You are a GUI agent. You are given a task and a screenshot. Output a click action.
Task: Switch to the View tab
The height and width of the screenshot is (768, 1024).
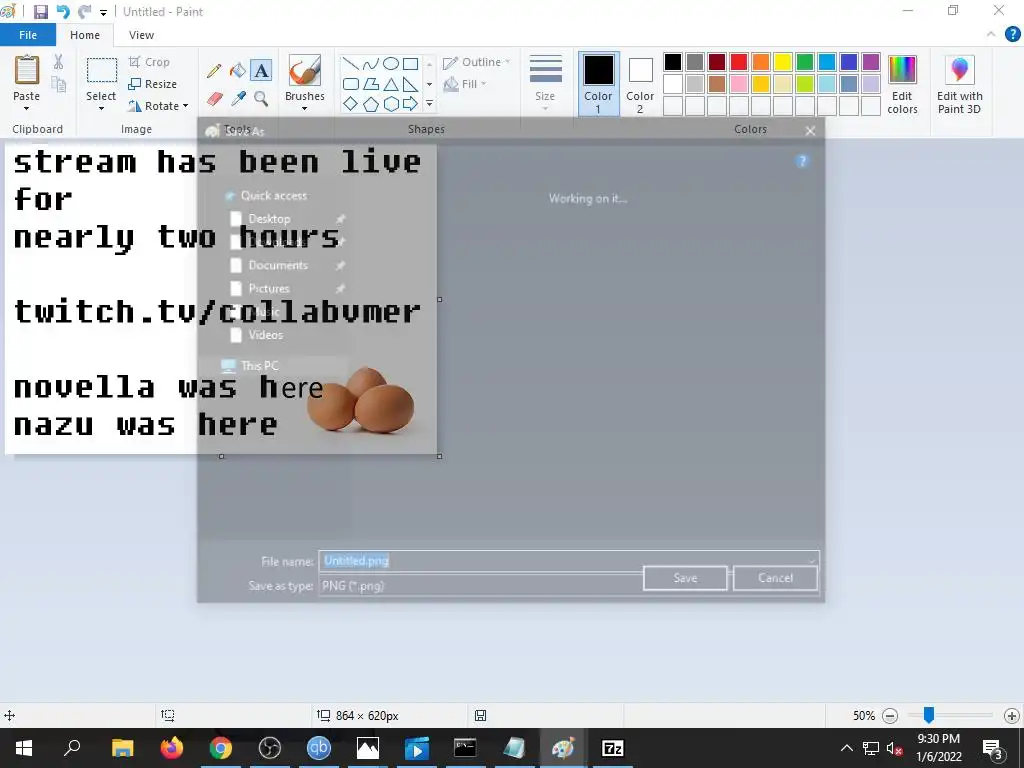pyautogui.click(x=141, y=35)
